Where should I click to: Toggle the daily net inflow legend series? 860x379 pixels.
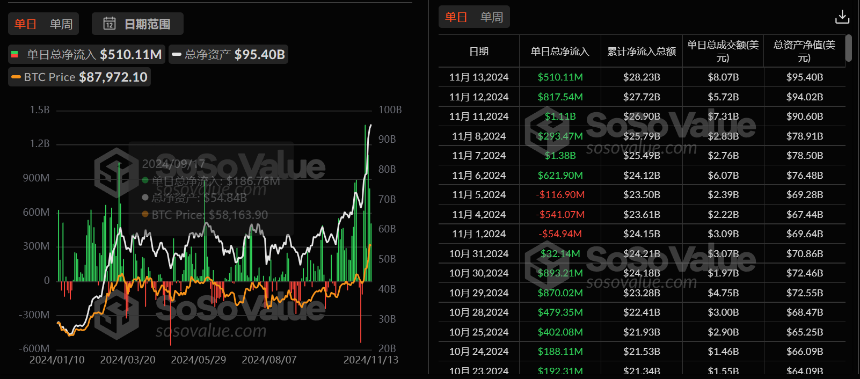click(87, 54)
